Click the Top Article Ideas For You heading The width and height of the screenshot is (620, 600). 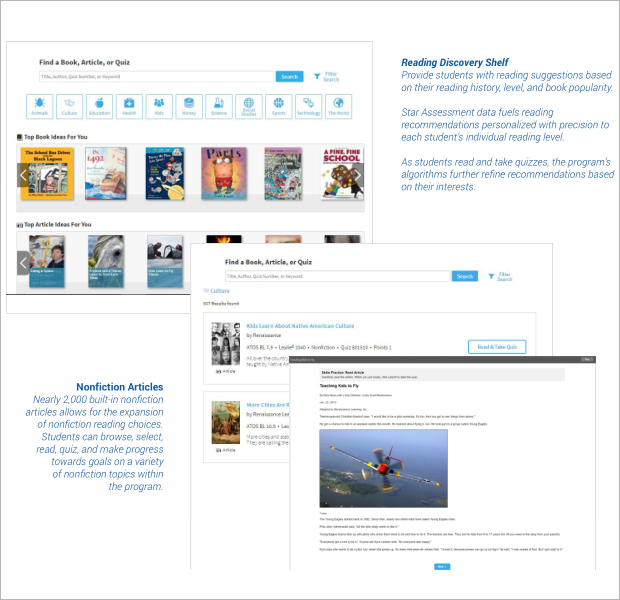pyautogui.click(x=58, y=224)
